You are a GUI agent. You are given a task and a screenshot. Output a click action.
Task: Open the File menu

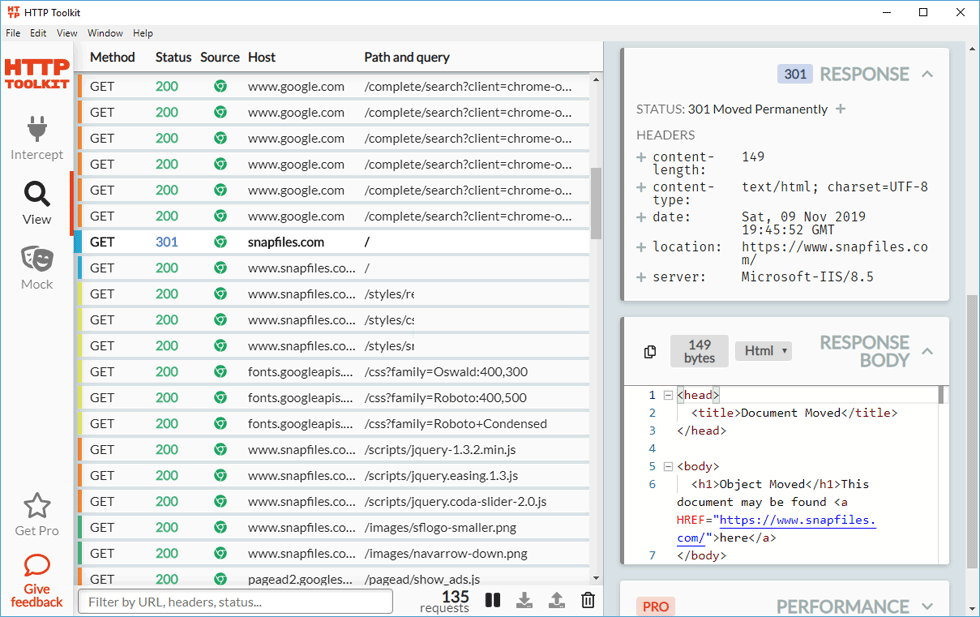pos(13,33)
